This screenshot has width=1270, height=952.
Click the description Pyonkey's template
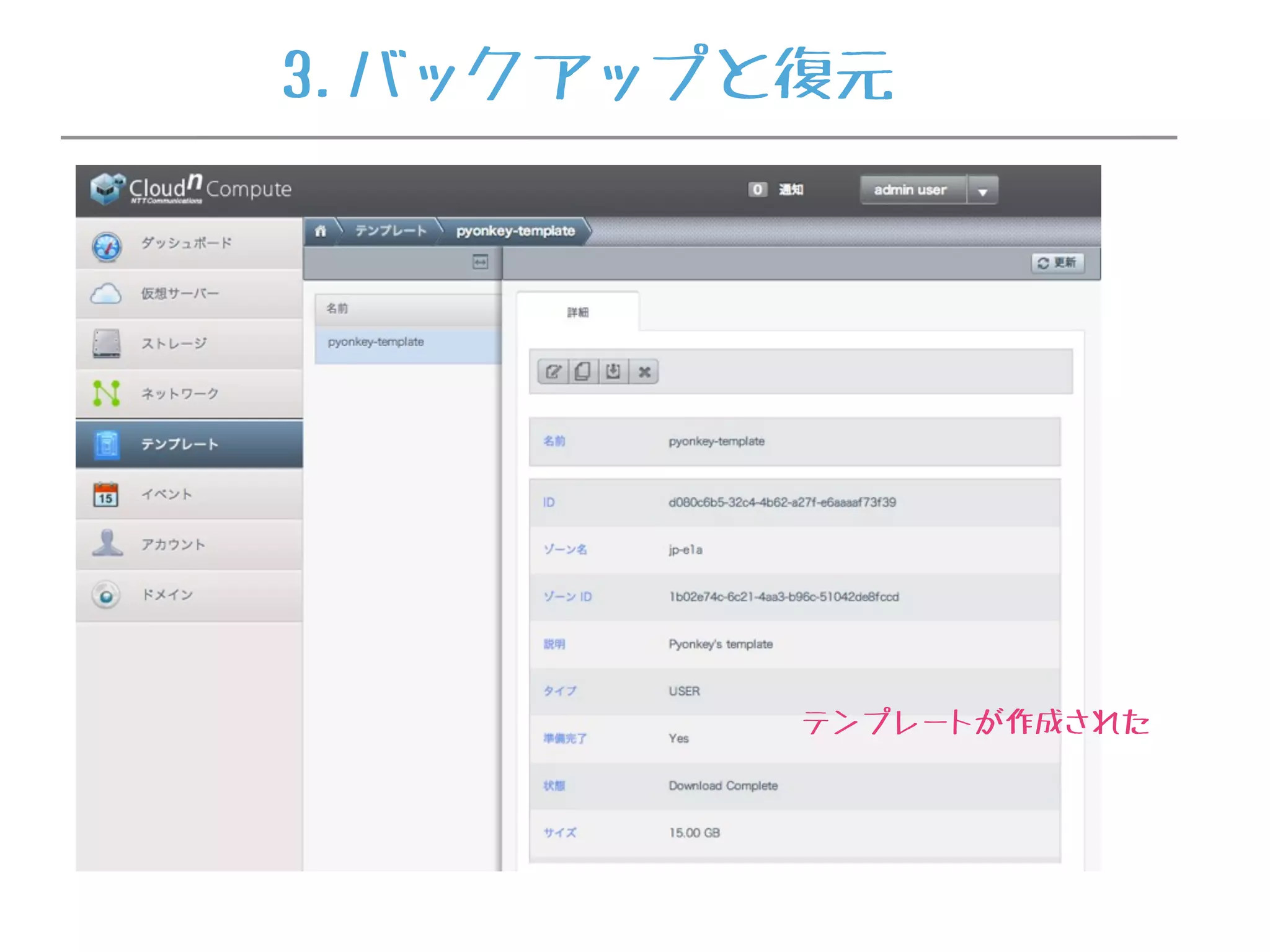point(721,645)
